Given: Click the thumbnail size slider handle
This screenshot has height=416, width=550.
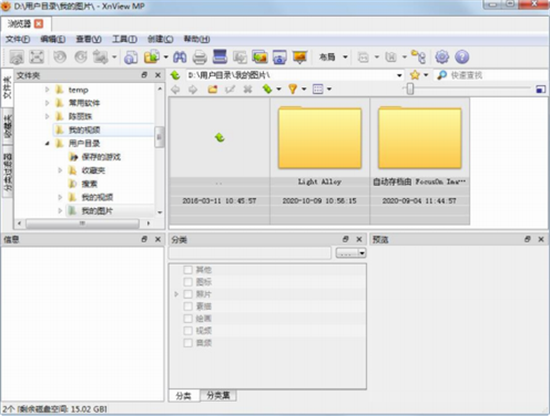Looking at the screenshot, I should click(x=410, y=89).
